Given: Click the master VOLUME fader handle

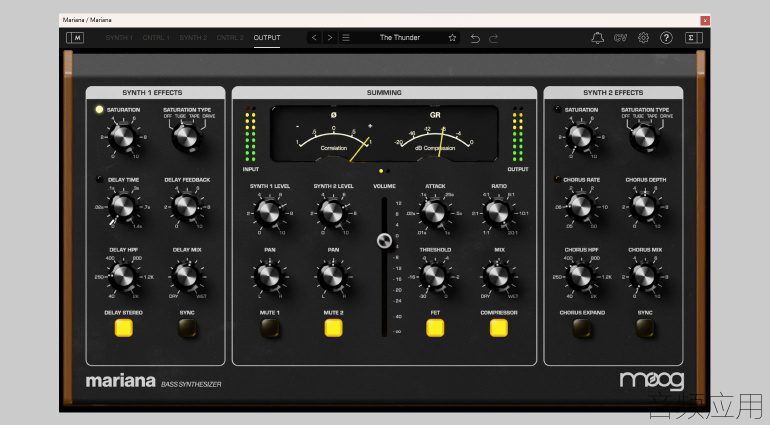Looking at the screenshot, I should (x=385, y=241).
